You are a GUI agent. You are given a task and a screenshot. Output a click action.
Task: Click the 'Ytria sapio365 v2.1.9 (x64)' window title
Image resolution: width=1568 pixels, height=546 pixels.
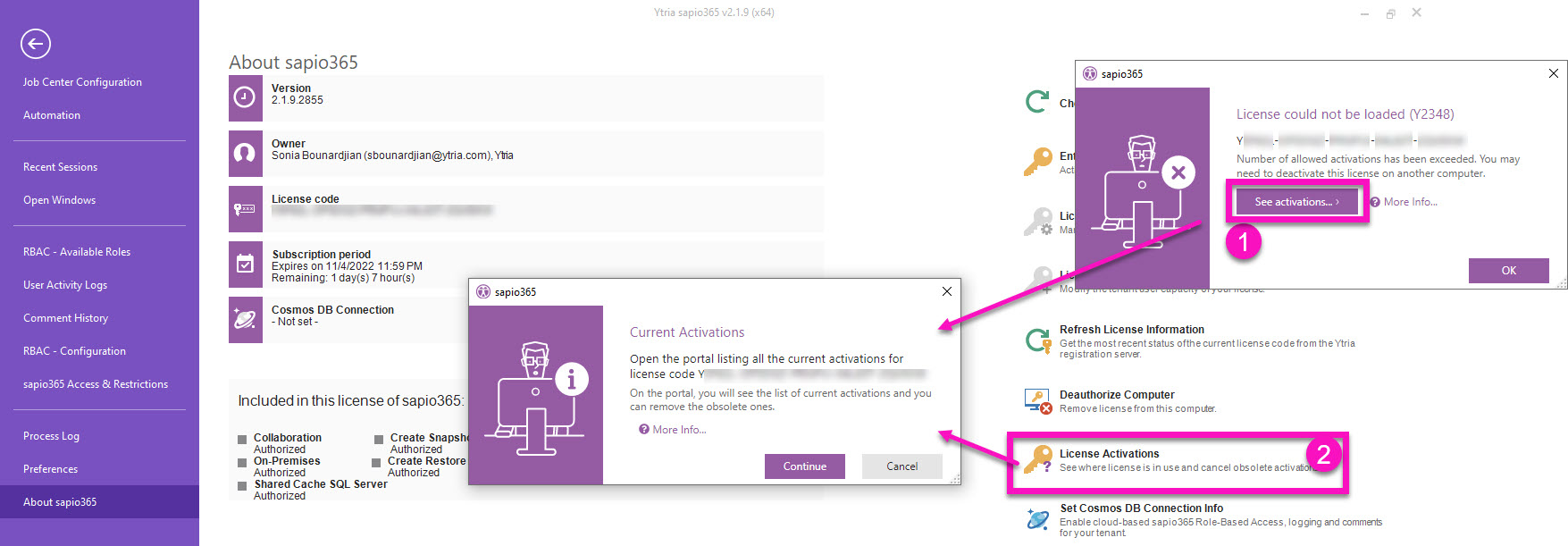coord(714,13)
